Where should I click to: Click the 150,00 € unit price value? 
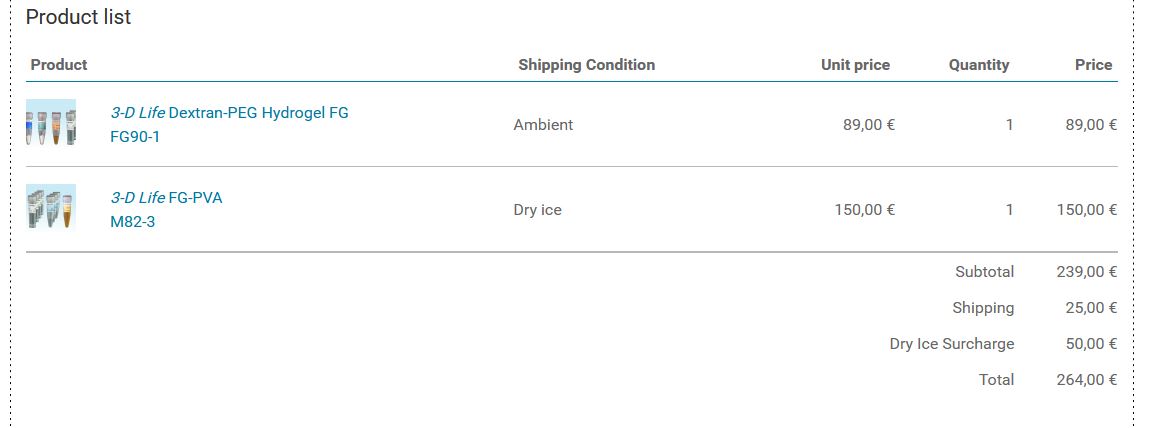coord(864,210)
